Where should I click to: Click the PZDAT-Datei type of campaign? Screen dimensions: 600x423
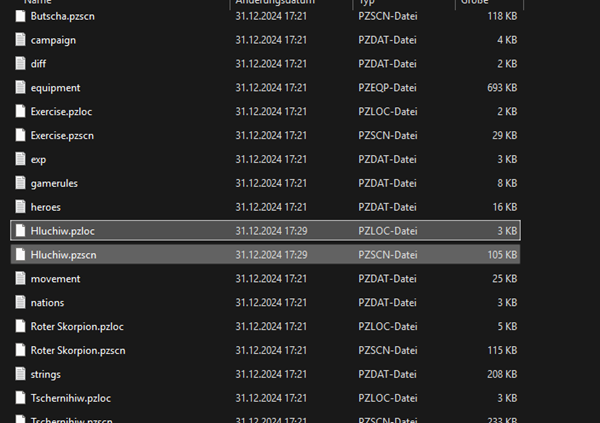pos(387,40)
